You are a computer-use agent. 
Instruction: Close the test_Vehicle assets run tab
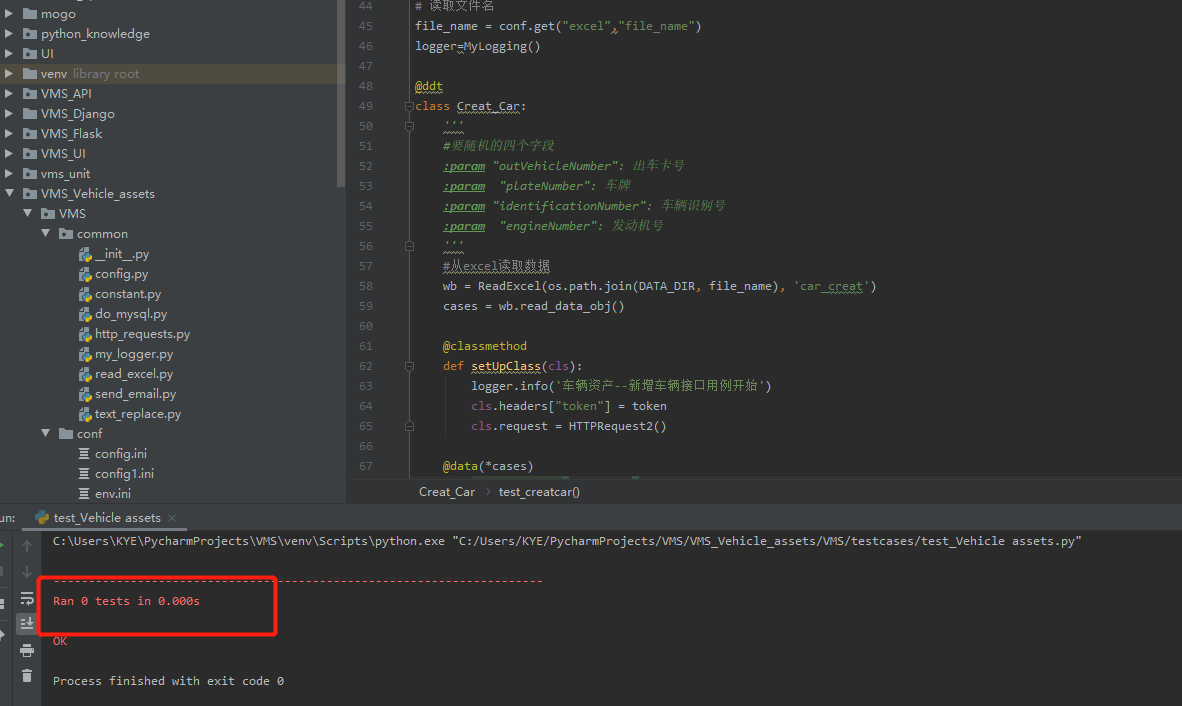(172, 518)
